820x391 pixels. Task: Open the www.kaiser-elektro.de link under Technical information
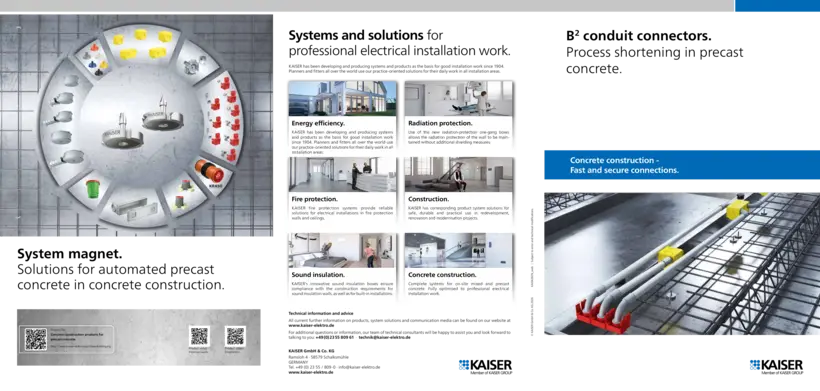311,325
